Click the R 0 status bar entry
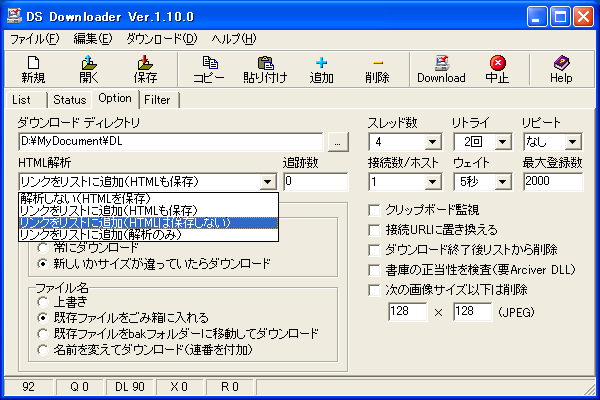600x400 pixels. click(230, 387)
